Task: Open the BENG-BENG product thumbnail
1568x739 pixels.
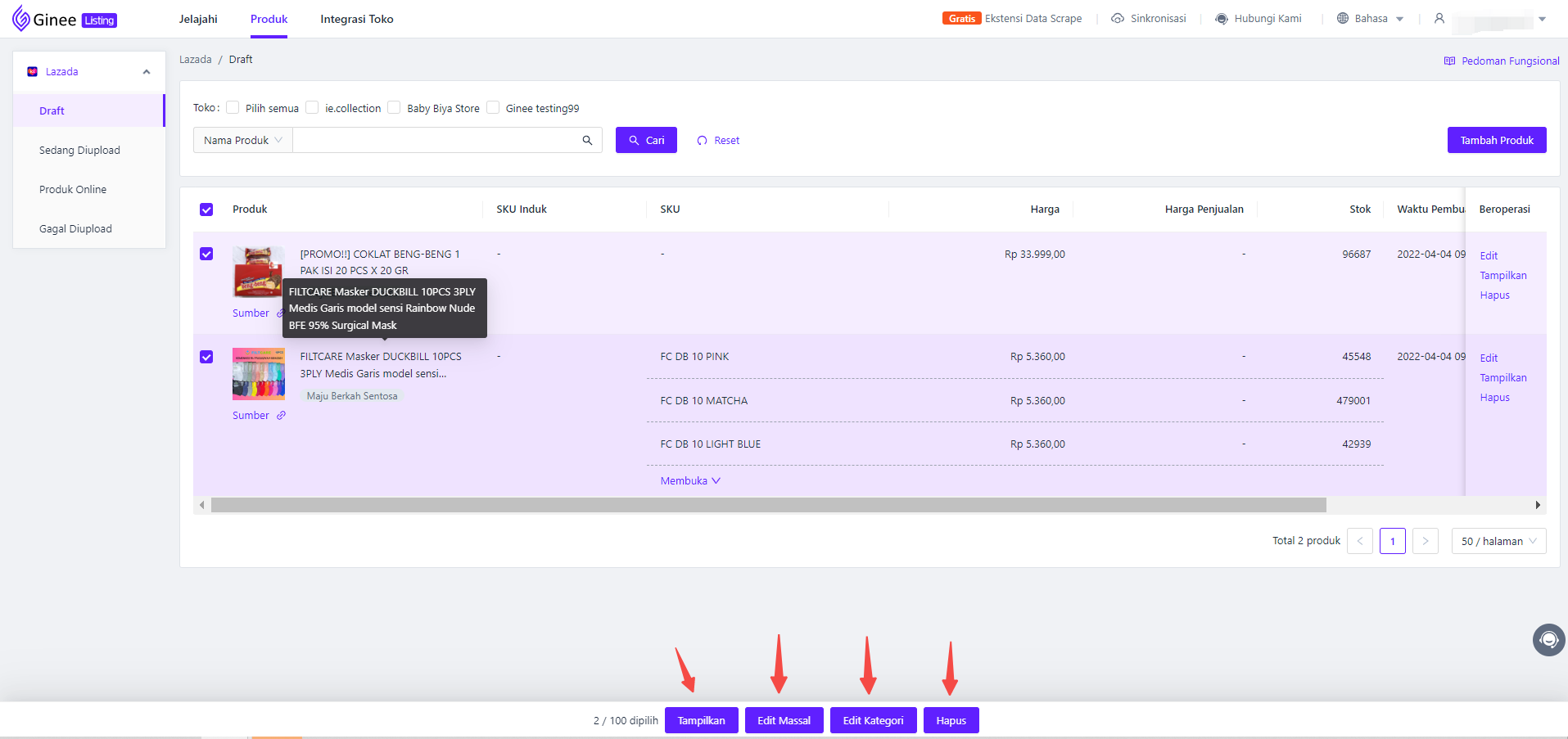Action: click(259, 272)
